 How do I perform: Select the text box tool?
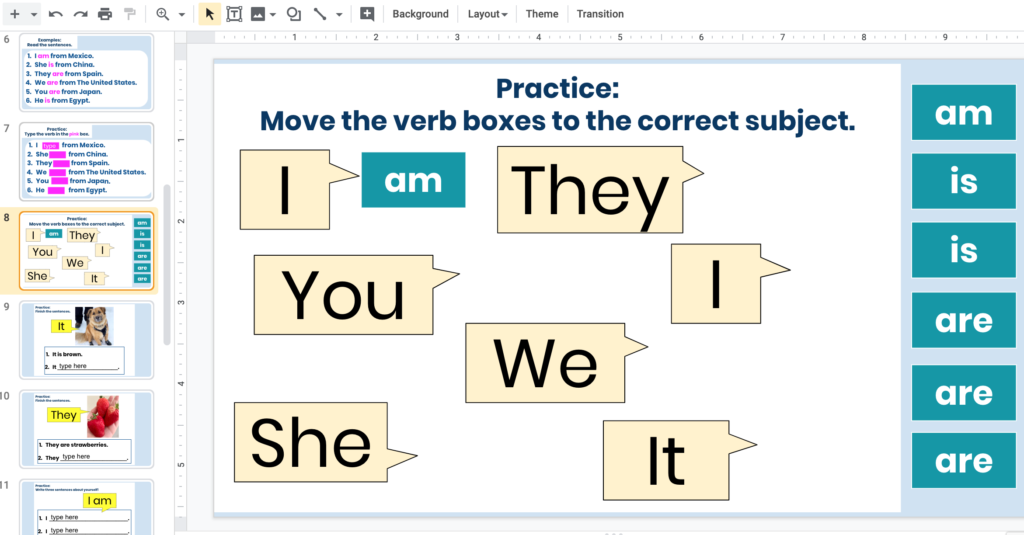[234, 14]
